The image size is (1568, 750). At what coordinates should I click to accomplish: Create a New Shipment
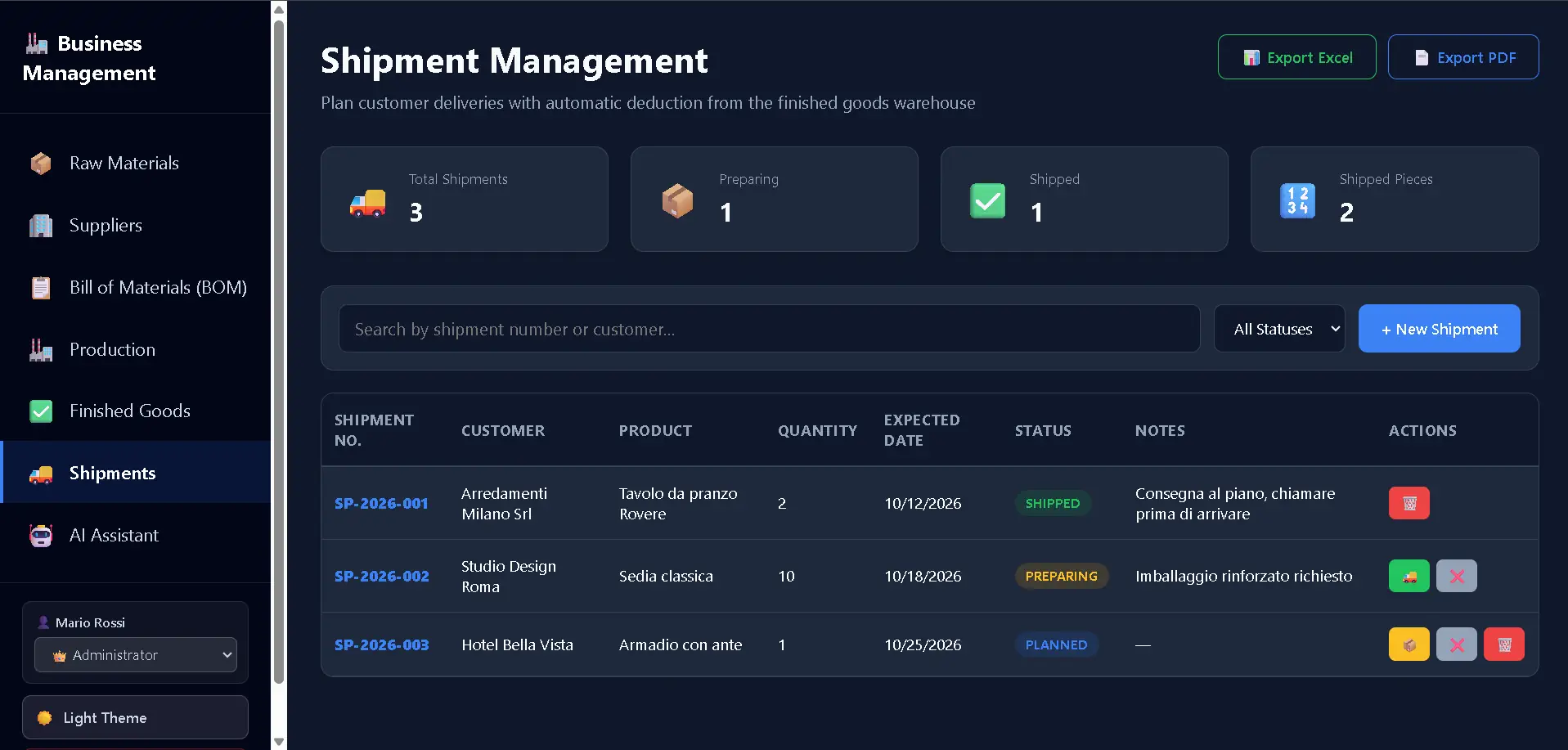coord(1439,329)
